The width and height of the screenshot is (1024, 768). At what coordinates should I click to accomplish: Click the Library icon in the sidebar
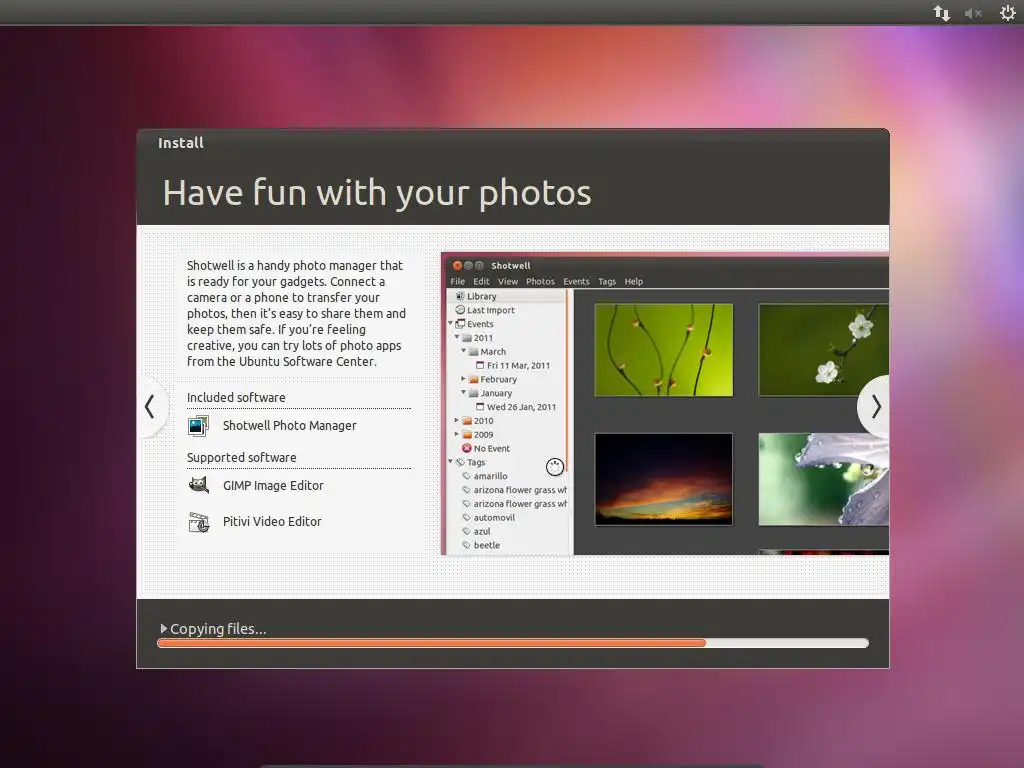[x=460, y=296]
